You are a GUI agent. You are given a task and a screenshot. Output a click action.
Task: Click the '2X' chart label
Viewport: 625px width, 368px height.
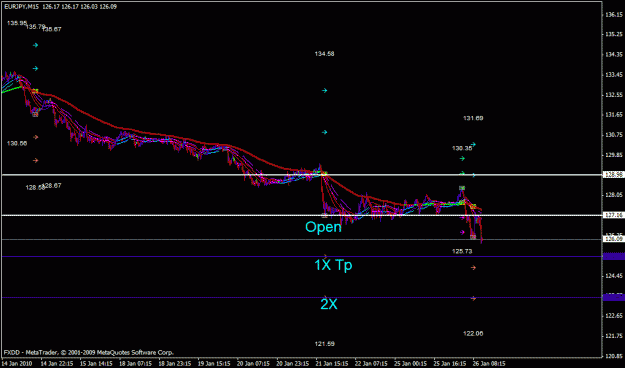coord(329,304)
